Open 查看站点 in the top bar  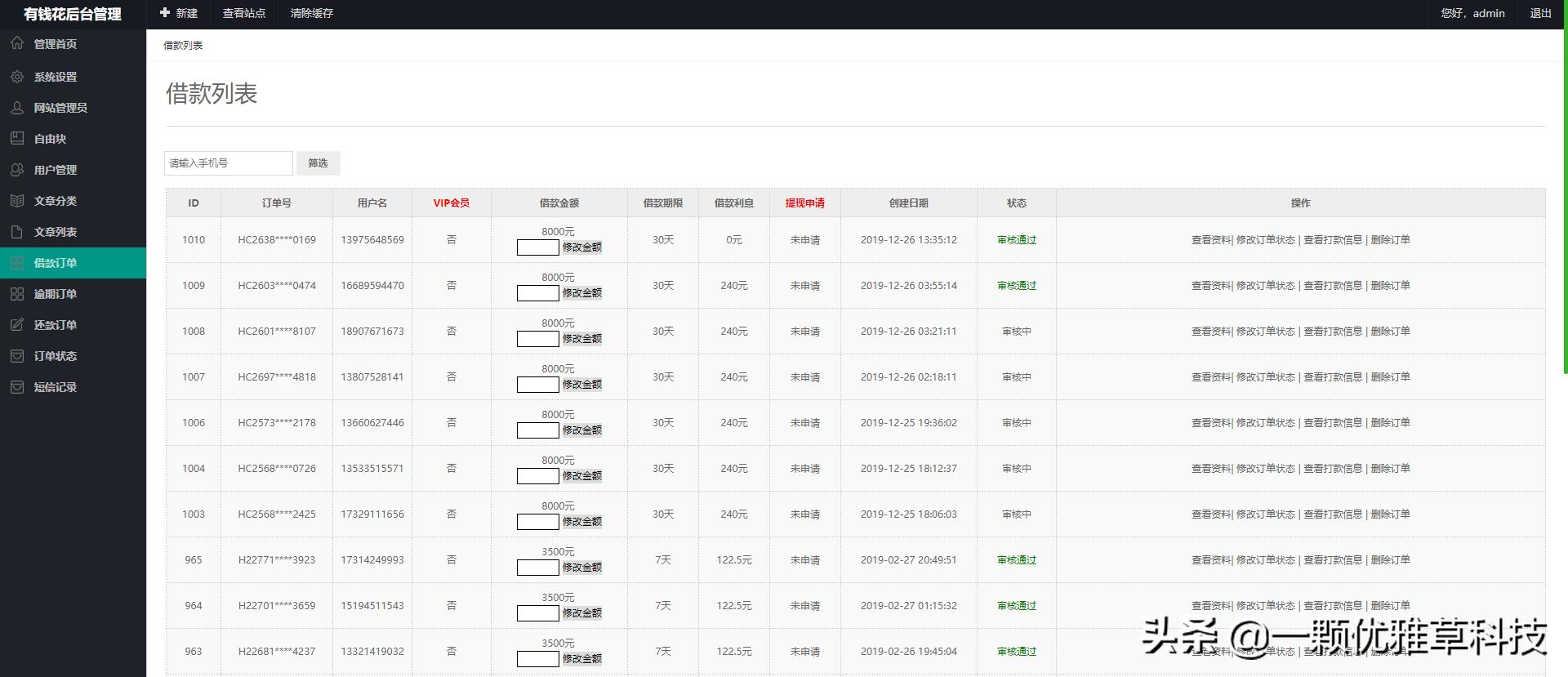(243, 13)
